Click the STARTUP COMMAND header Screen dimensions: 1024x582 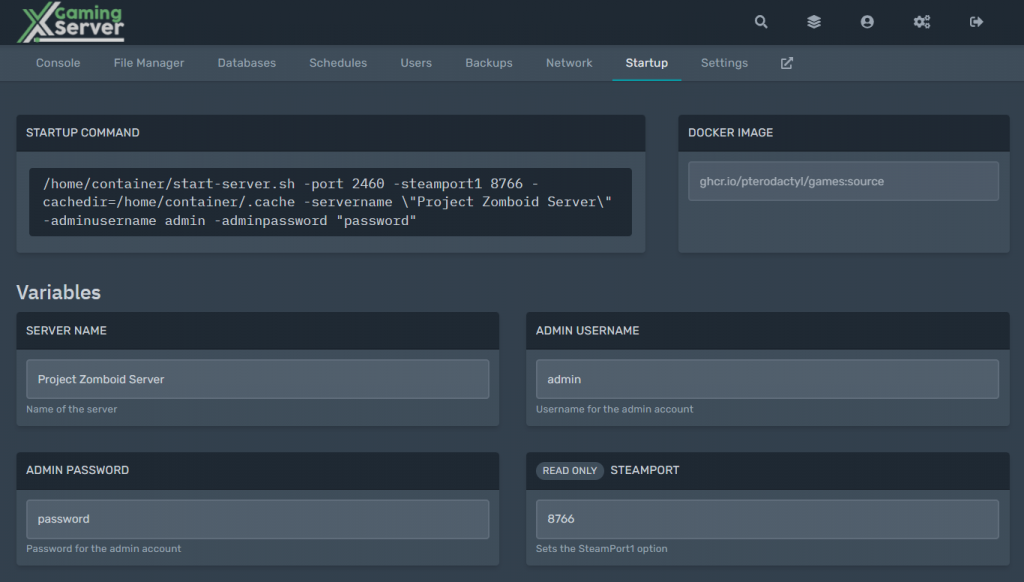pos(83,133)
